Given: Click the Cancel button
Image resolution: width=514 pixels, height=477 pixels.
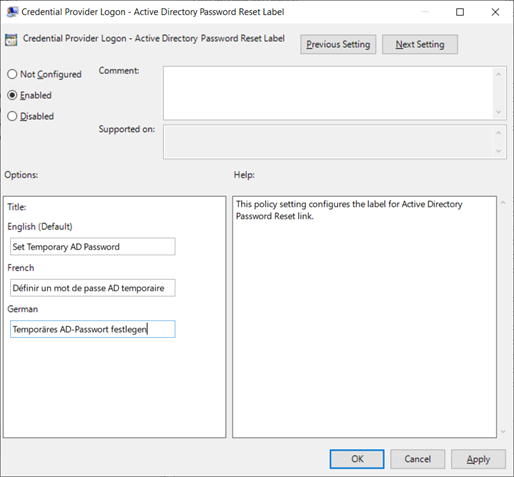Looking at the screenshot, I should click(417, 459).
